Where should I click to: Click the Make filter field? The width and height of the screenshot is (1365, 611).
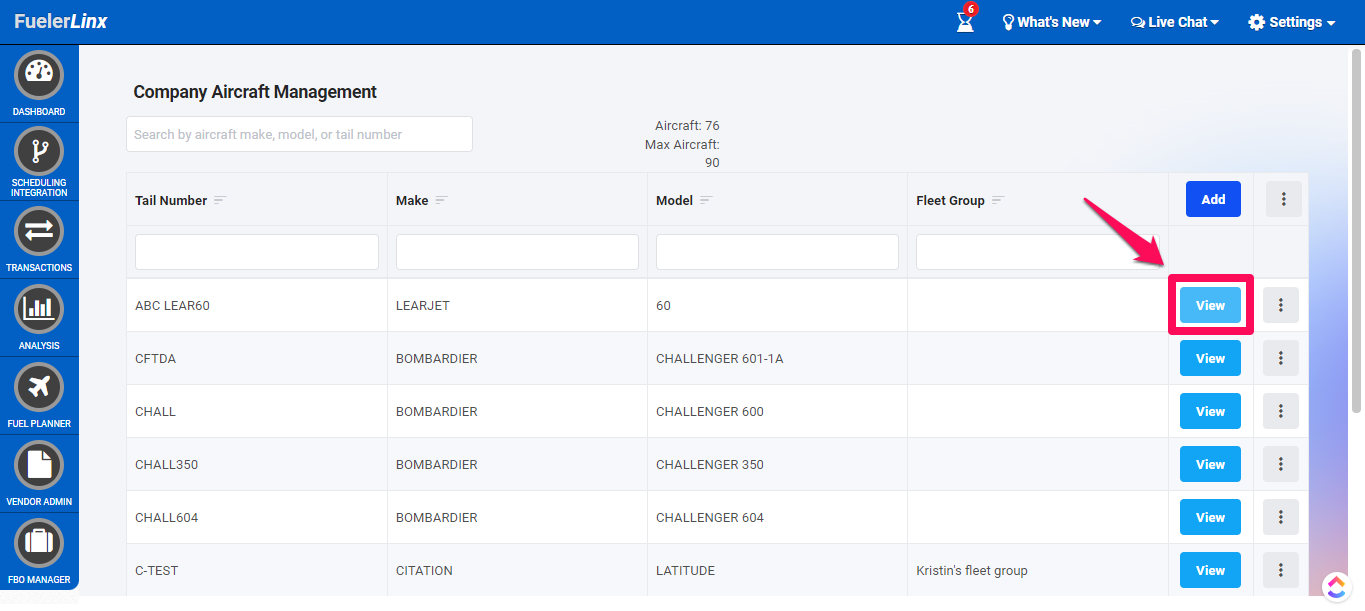[x=517, y=252]
